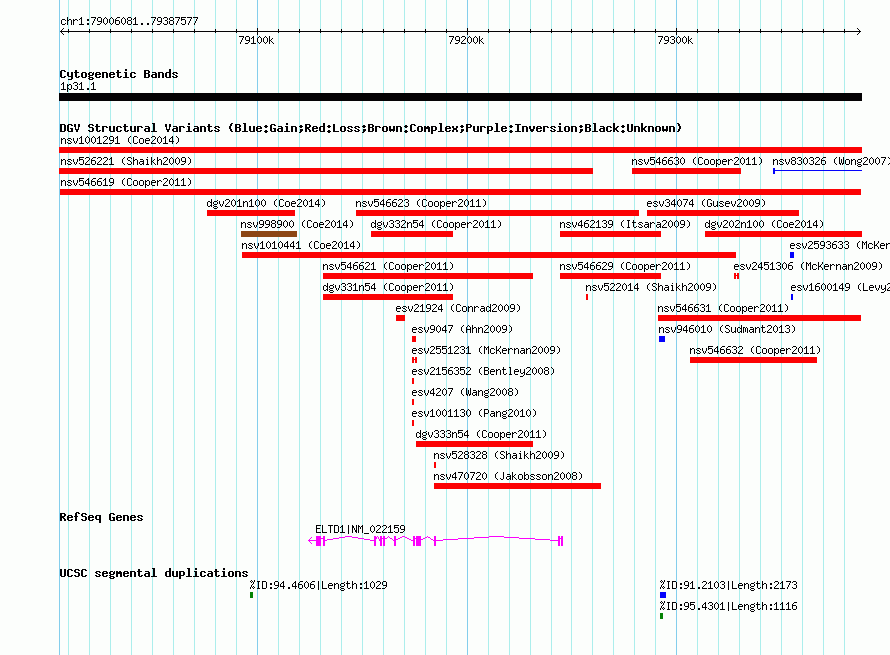Image resolution: width=890 pixels, height=655 pixels.
Task: Click nsv546623 (Cooper2011) label
Action: pyautogui.click(x=421, y=203)
